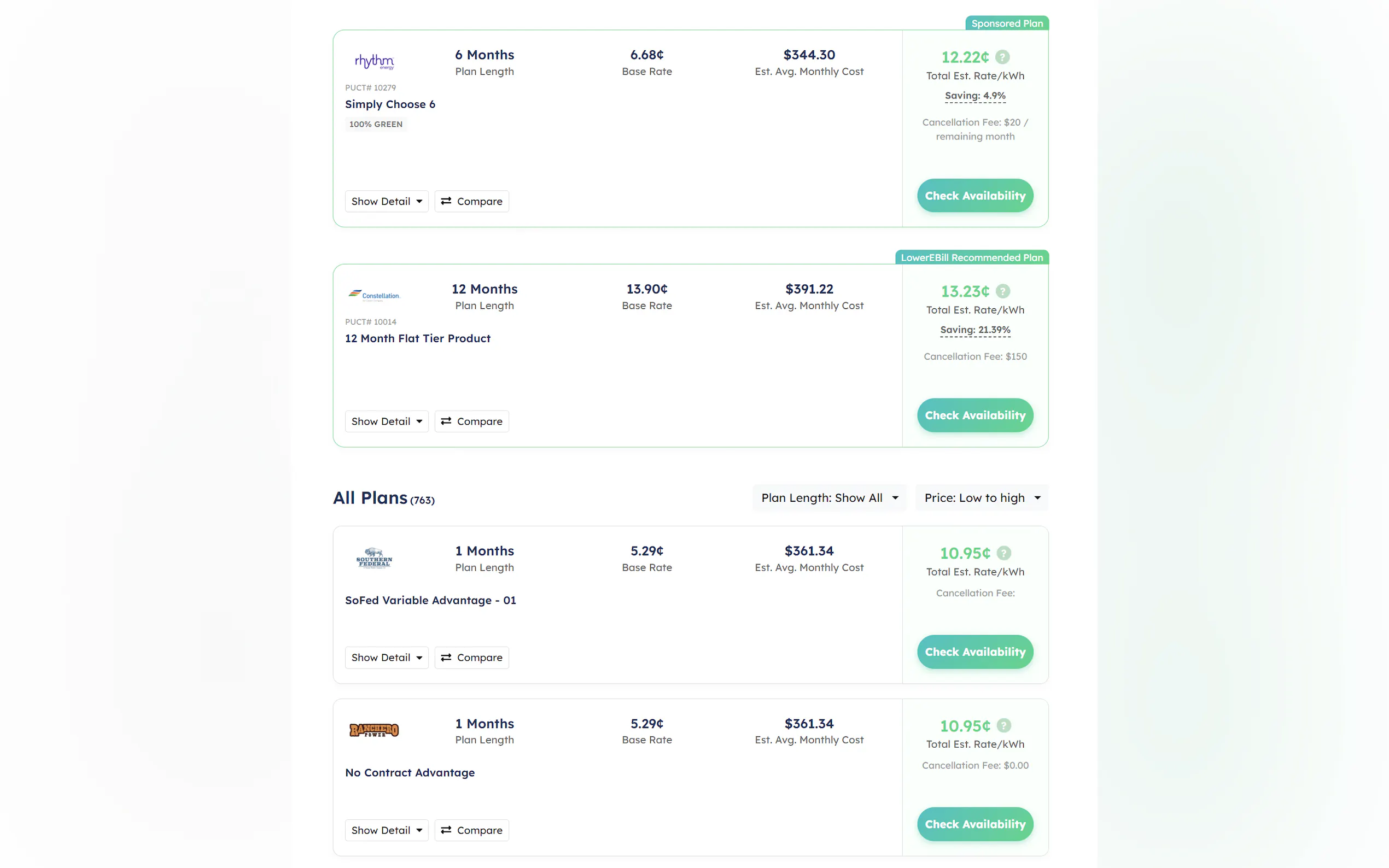Click the Rhythm Energy logo
This screenshot has width=1389, height=868.
click(x=375, y=61)
